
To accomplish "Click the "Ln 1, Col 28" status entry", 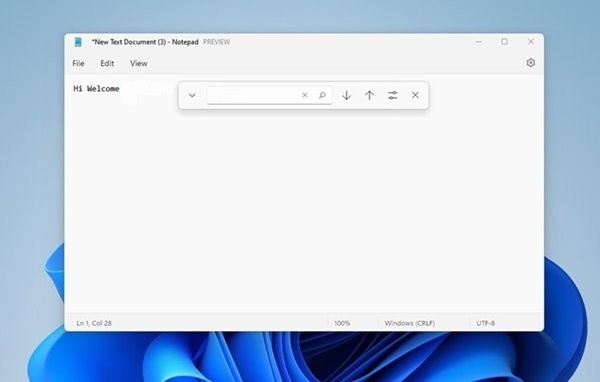I will (x=94, y=323).
